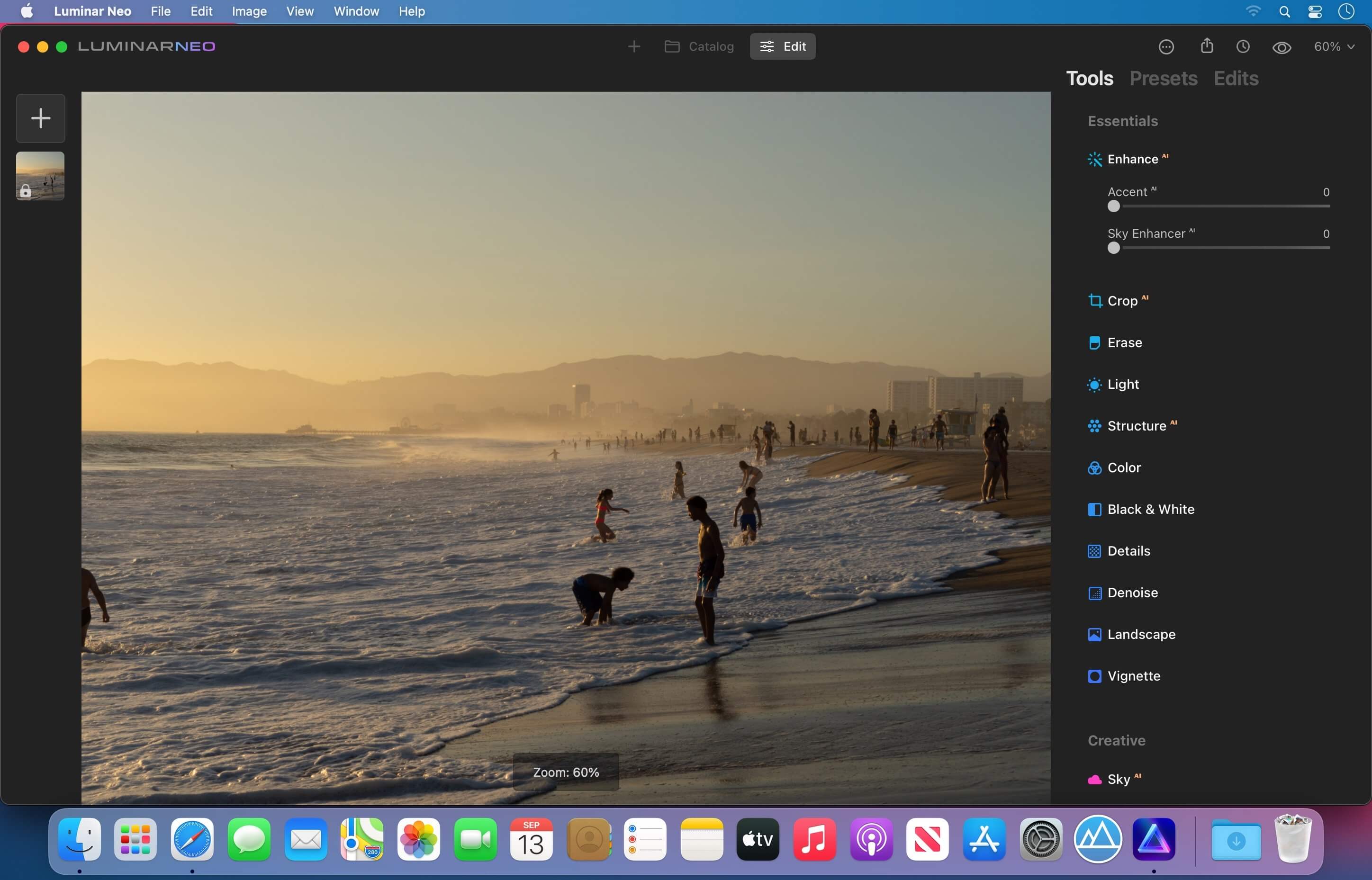Click the Accent AI slider handle
The width and height of the screenshot is (1372, 880).
pos(1113,207)
